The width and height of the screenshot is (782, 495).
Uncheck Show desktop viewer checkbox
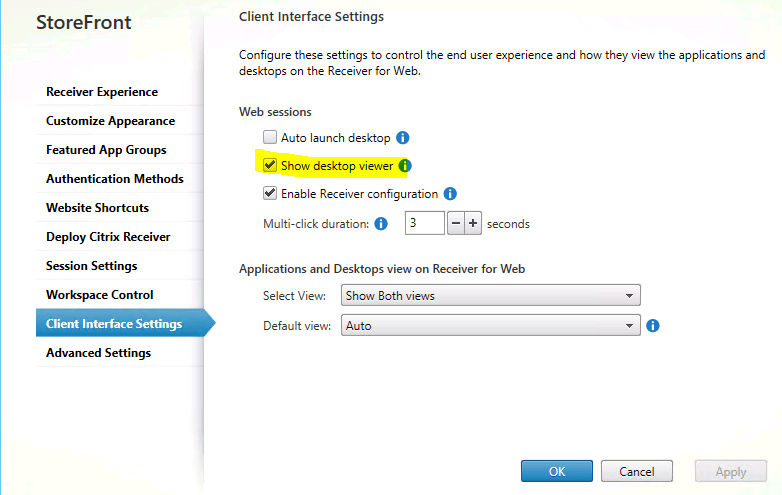click(269, 166)
